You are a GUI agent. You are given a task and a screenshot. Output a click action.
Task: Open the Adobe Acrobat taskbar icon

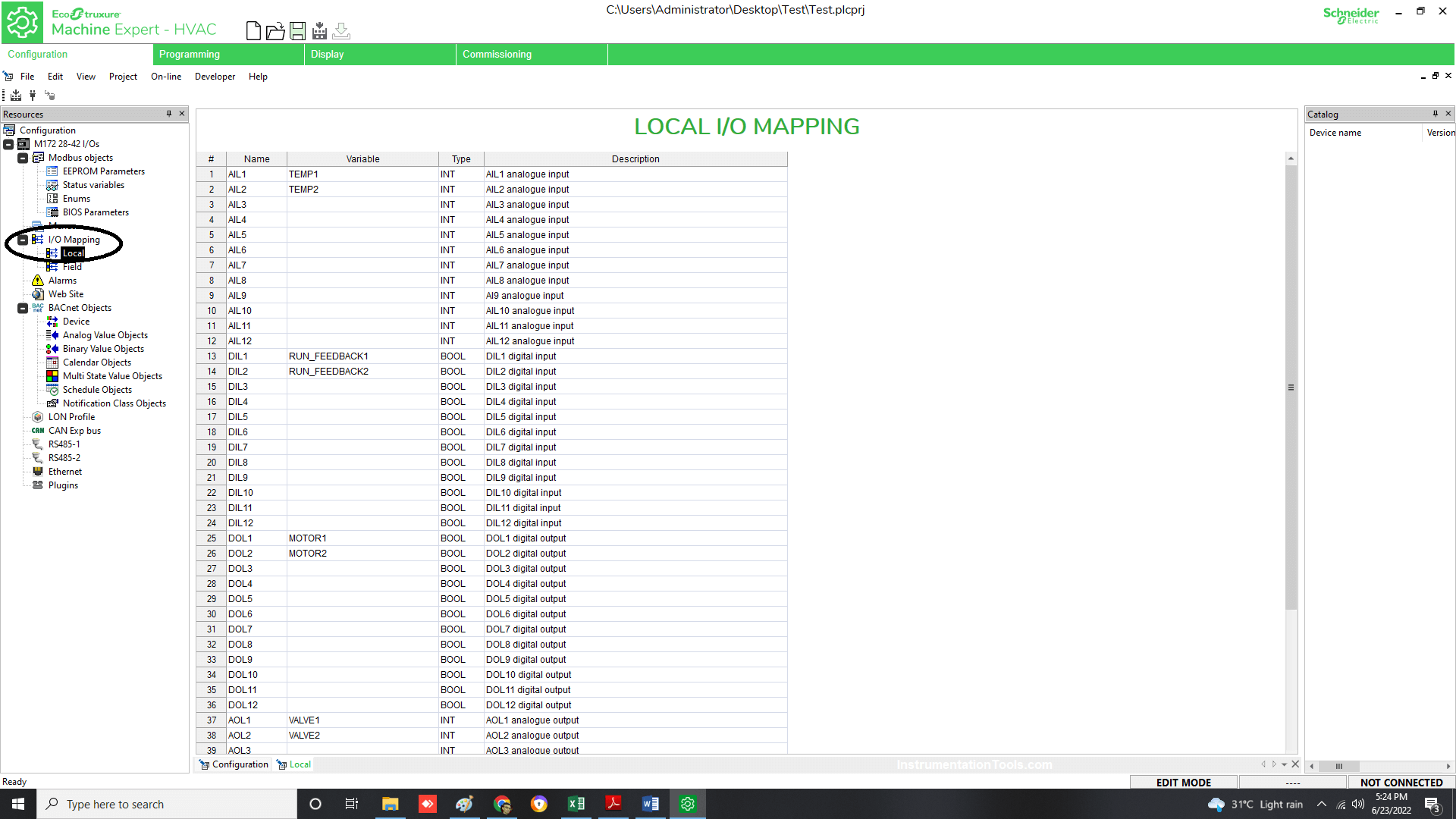613,804
